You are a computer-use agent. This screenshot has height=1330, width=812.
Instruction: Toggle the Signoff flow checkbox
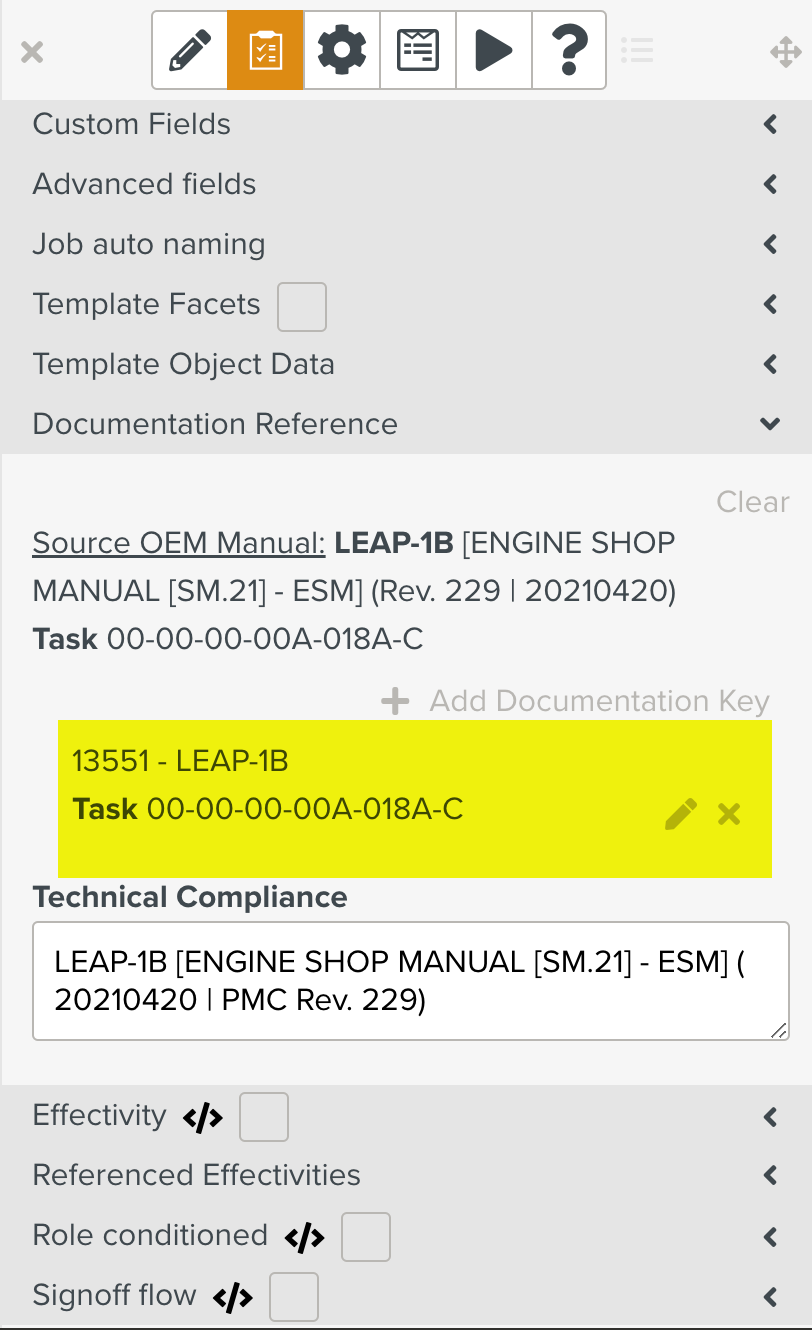click(x=294, y=1297)
